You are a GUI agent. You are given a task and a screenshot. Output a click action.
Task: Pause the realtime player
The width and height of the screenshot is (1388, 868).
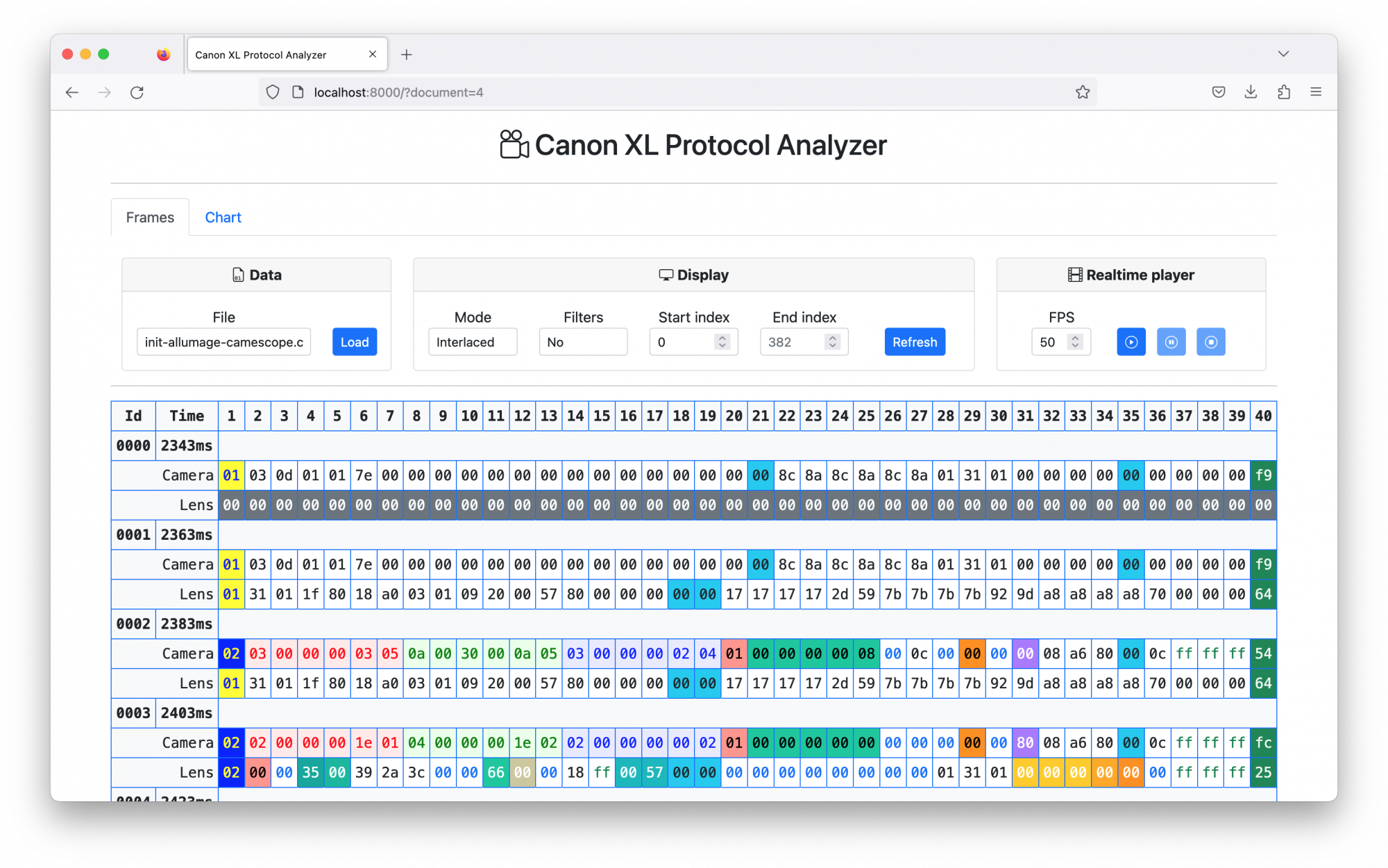(x=1171, y=342)
